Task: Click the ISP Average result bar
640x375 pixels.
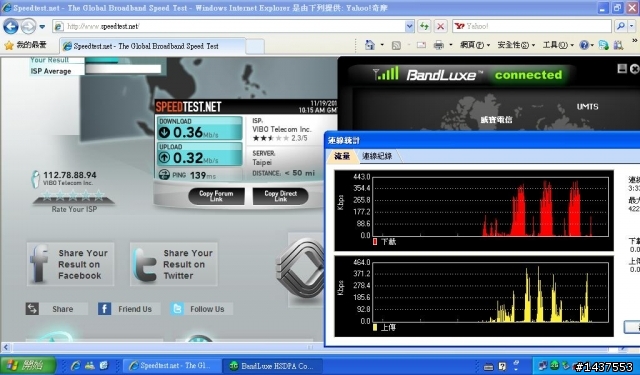Action: [x=123, y=69]
